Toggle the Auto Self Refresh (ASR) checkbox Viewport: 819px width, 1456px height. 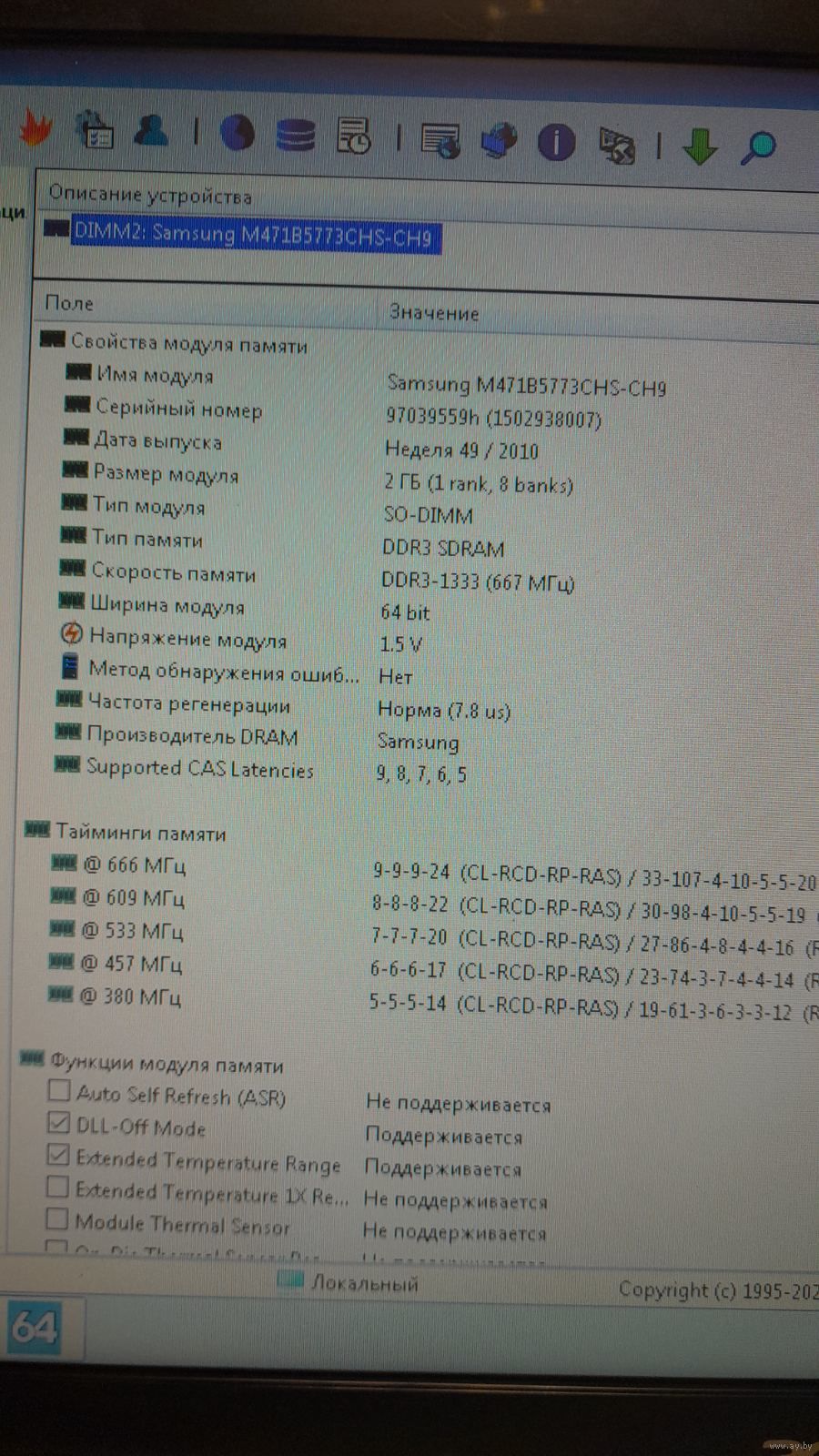tap(58, 1089)
